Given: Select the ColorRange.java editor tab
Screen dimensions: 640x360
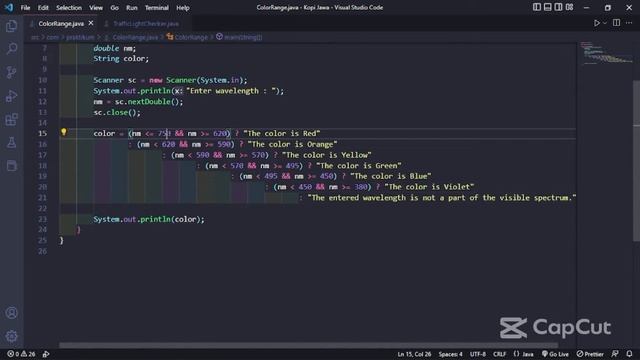Looking at the screenshot, I should 61,24.
